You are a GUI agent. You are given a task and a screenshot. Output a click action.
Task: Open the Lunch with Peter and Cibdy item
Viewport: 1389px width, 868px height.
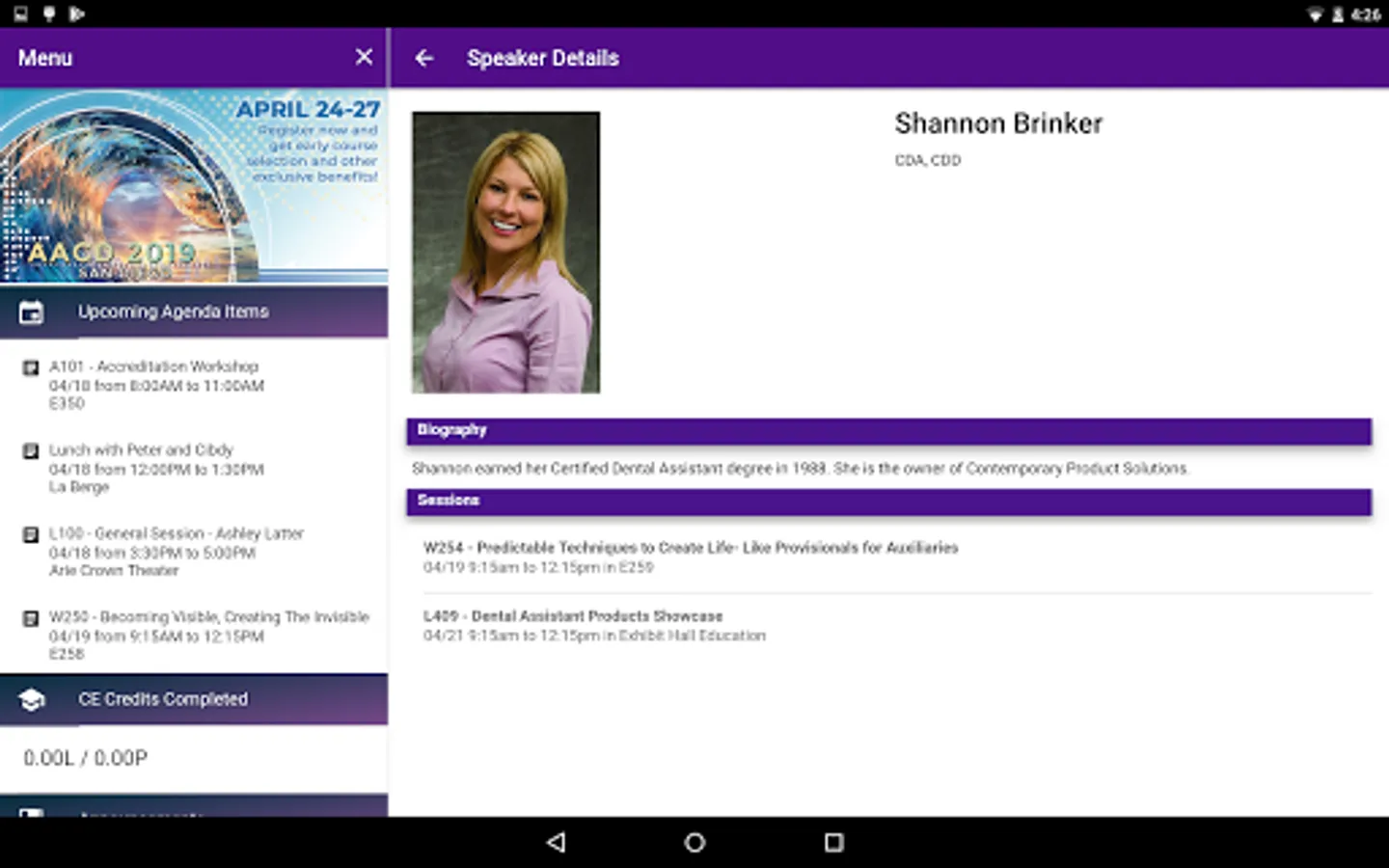pos(194,468)
